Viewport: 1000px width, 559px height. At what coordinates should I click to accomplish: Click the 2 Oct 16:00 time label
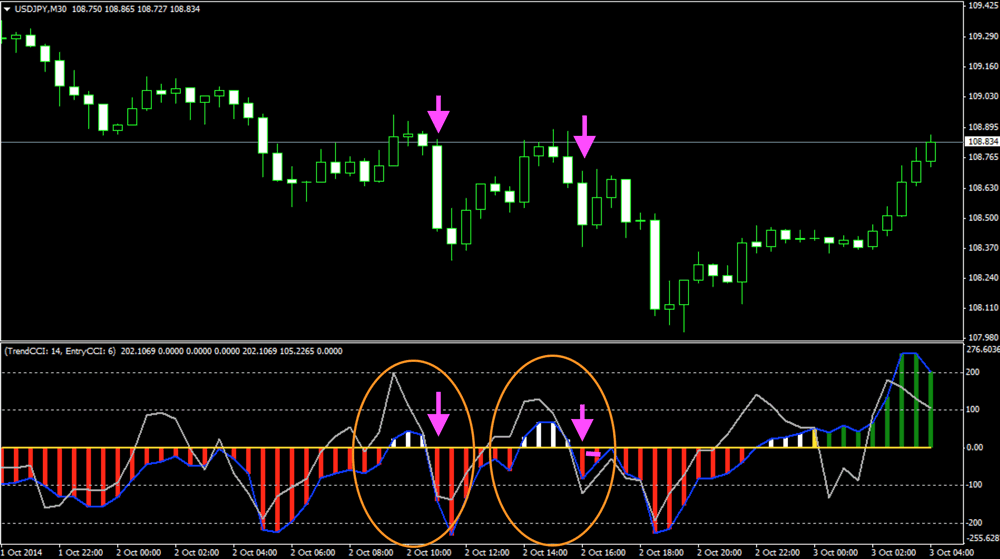603,553
